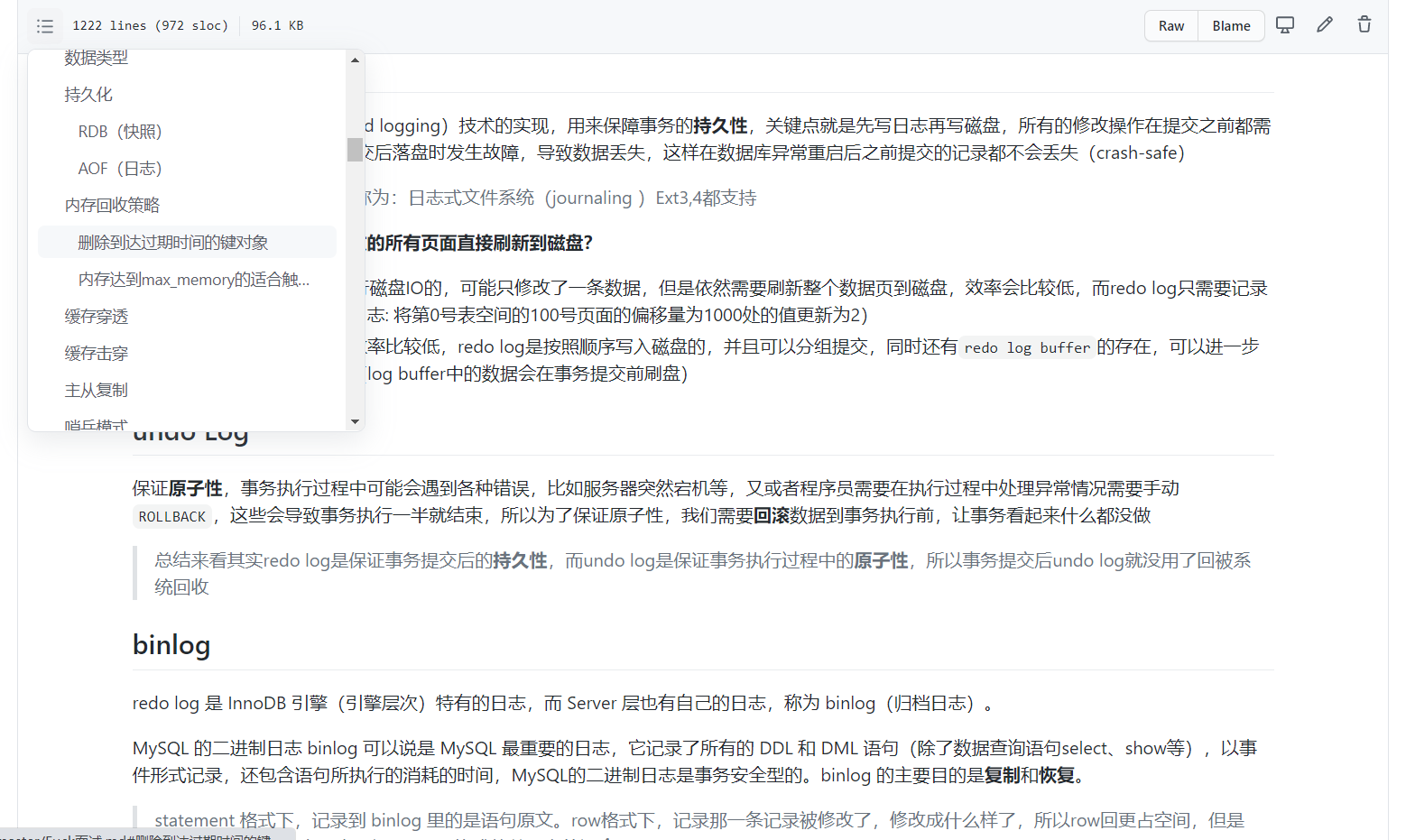Viewport: 1406px width, 840px height.
Task: Jump to 缓存穿透 section
Action: pyautogui.click(x=187, y=317)
